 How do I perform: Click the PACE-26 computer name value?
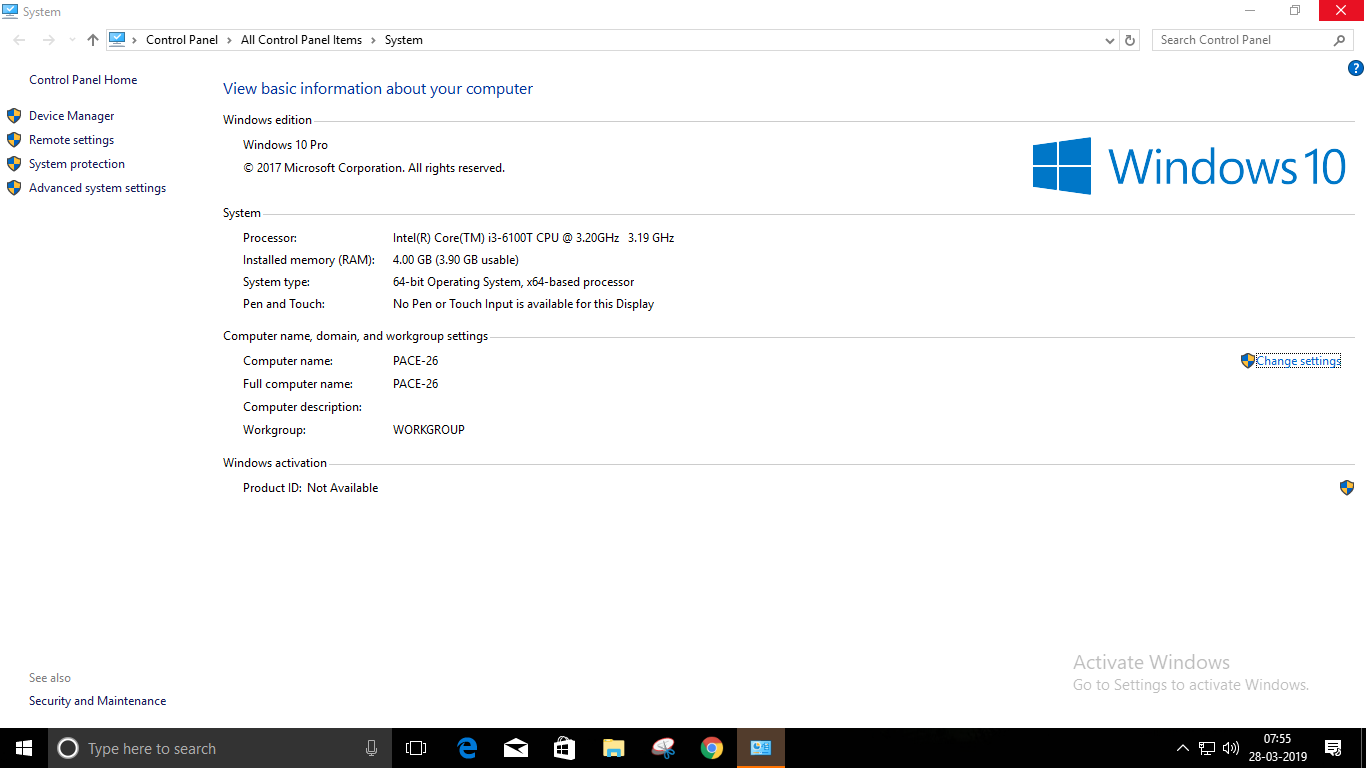pos(416,361)
